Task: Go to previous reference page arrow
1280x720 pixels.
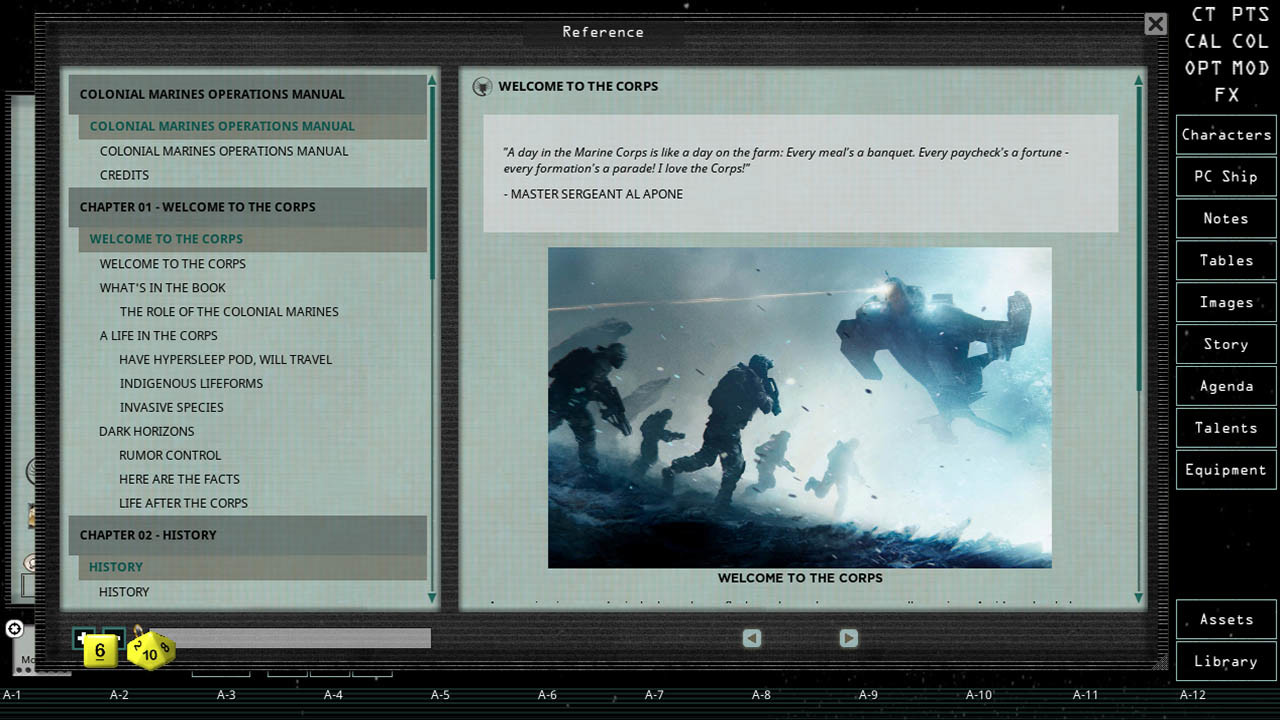Action: point(752,638)
